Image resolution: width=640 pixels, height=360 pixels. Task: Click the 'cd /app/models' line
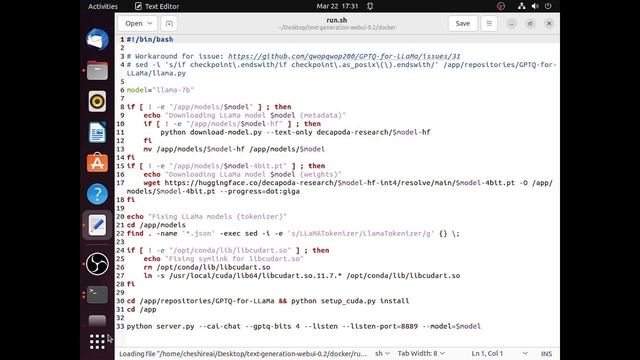pyautogui.click(x=156, y=225)
